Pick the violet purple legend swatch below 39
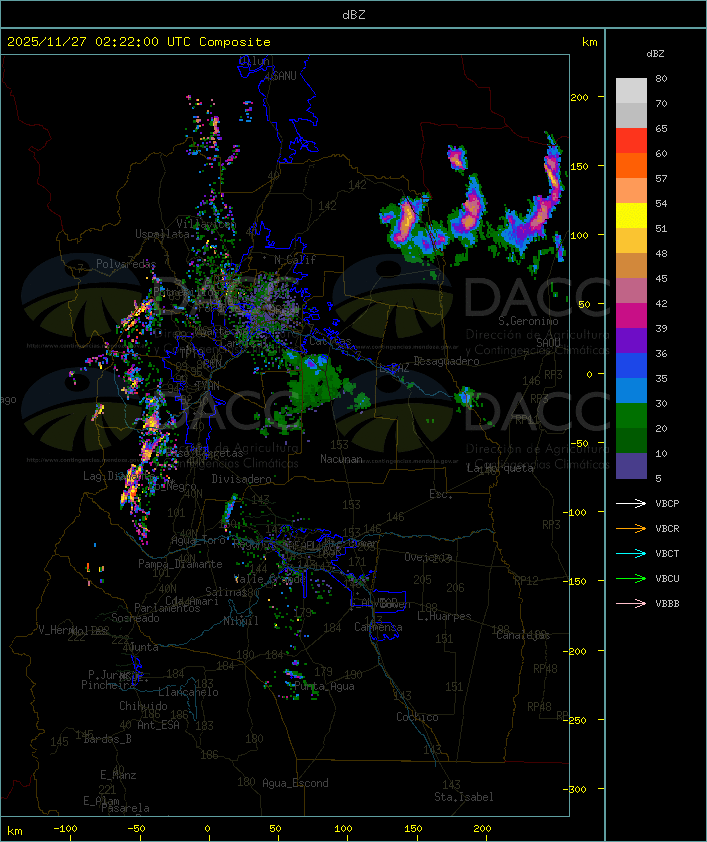This screenshot has width=707, height=842. (631, 340)
